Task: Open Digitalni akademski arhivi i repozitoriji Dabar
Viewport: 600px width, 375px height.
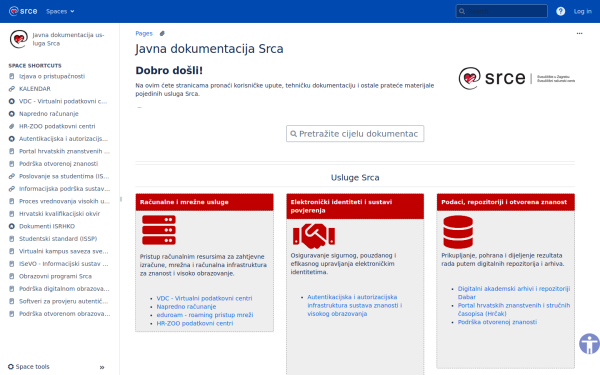Action: point(514,293)
